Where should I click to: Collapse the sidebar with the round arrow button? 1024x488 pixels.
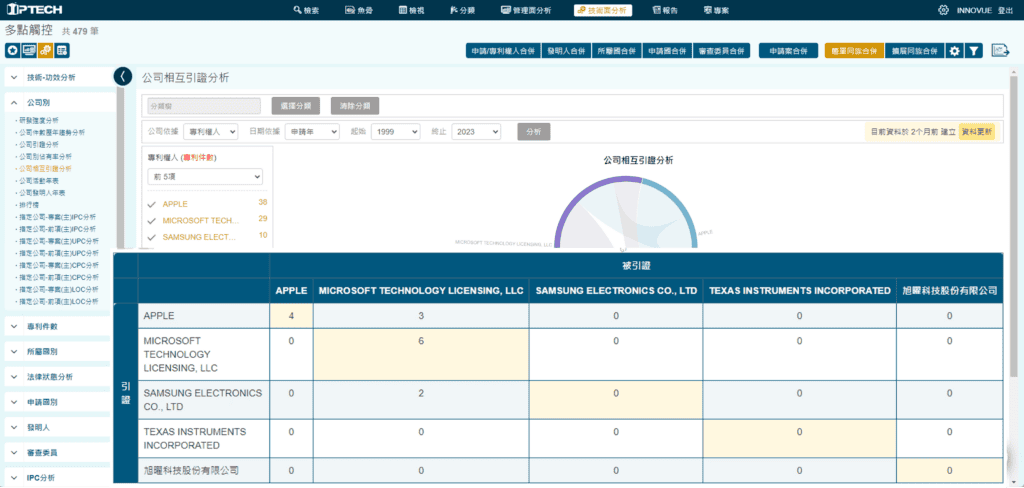click(122, 76)
